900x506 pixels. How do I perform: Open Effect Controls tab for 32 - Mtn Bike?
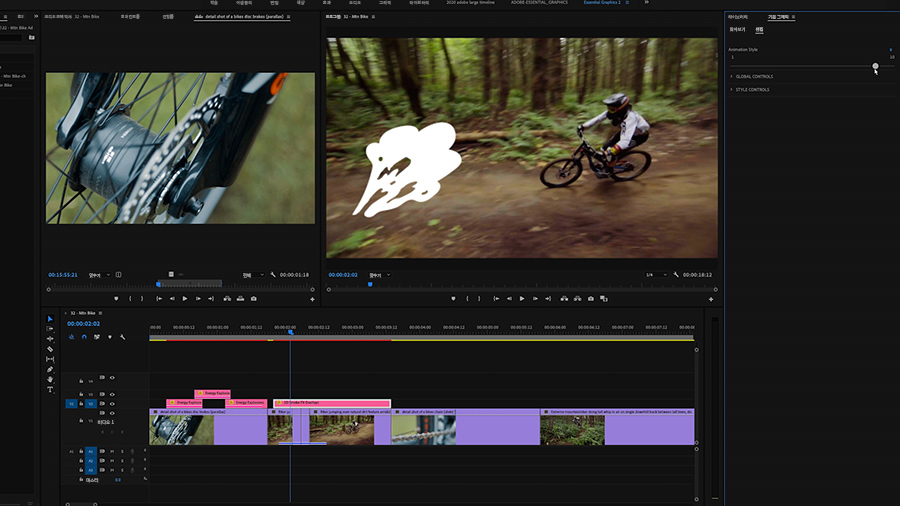coord(72,17)
